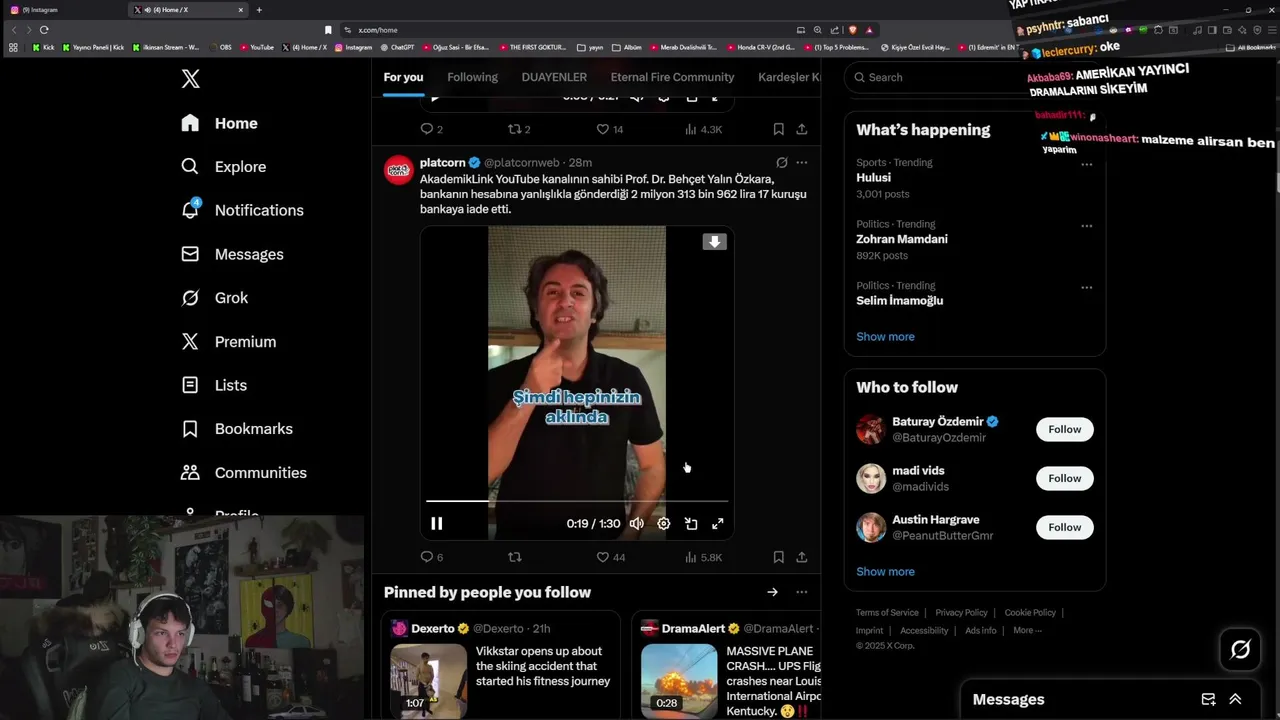The width and height of the screenshot is (1280, 720).
Task: Click Baturay Özdemir profile avatar
Action: [x=871, y=429]
